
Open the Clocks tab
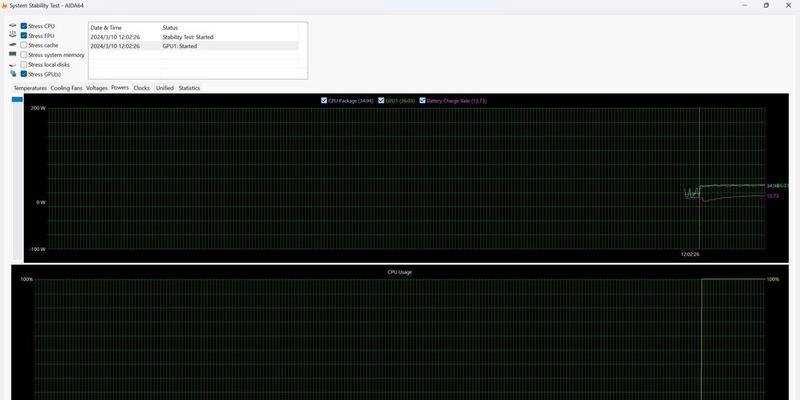pyautogui.click(x=142, y=88)
